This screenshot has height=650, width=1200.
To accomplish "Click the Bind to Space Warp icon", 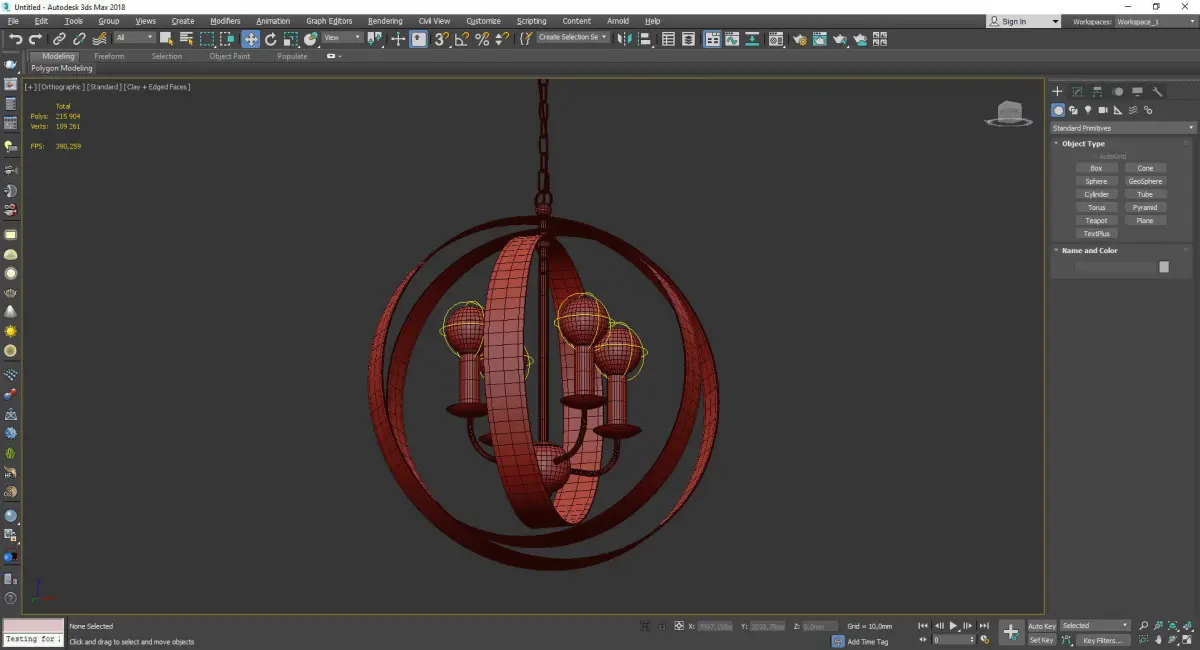I will tap(99, 39).
